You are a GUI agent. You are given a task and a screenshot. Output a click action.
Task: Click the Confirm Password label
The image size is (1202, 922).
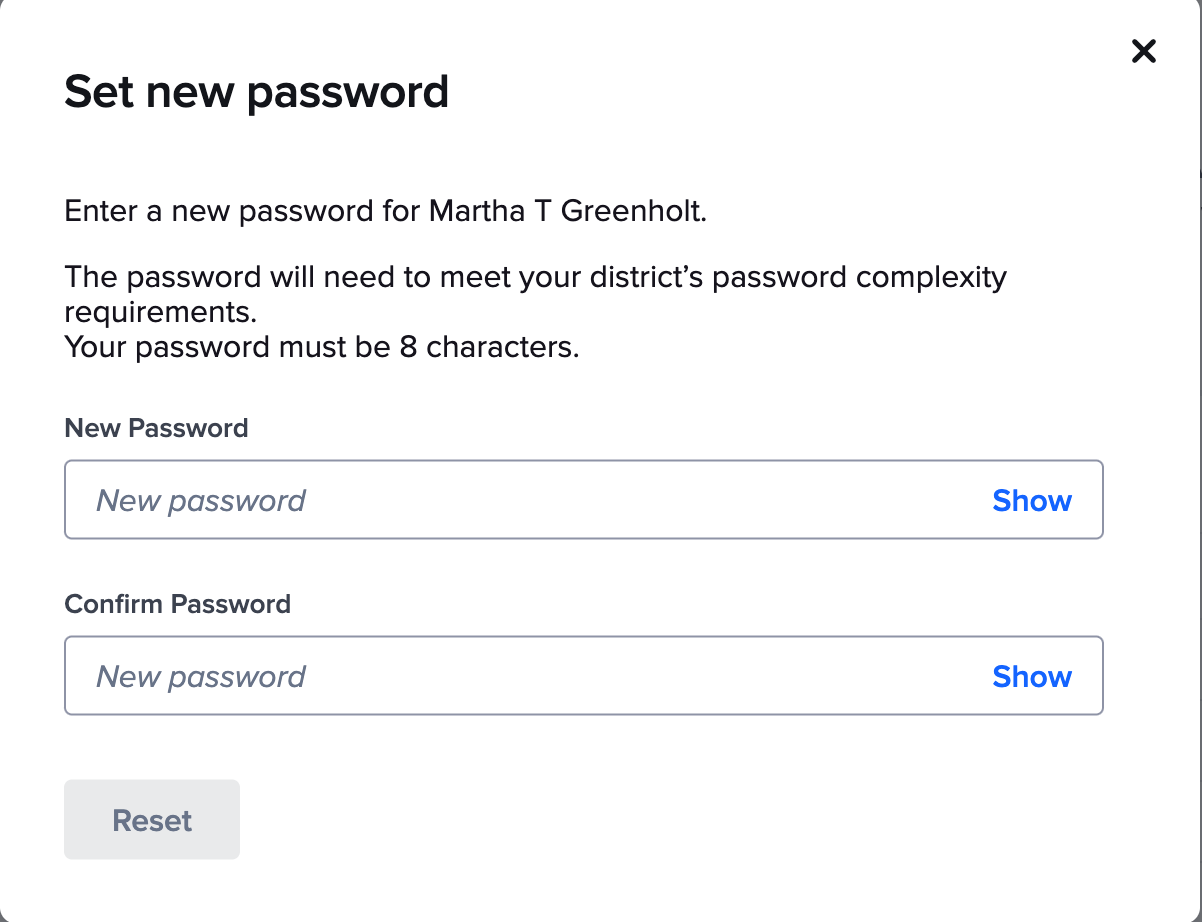[177, 604]
